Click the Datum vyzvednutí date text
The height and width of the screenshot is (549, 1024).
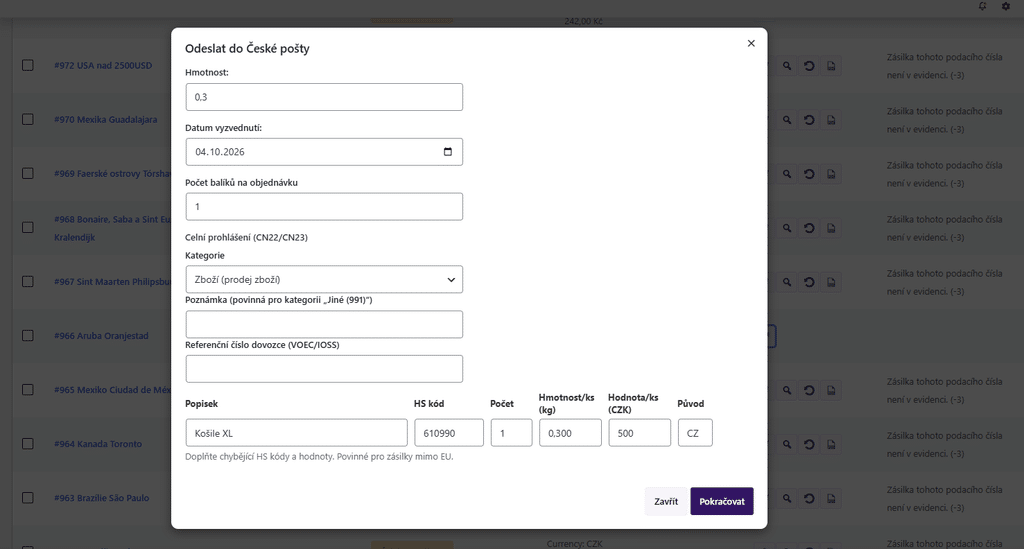pos(220,151)
